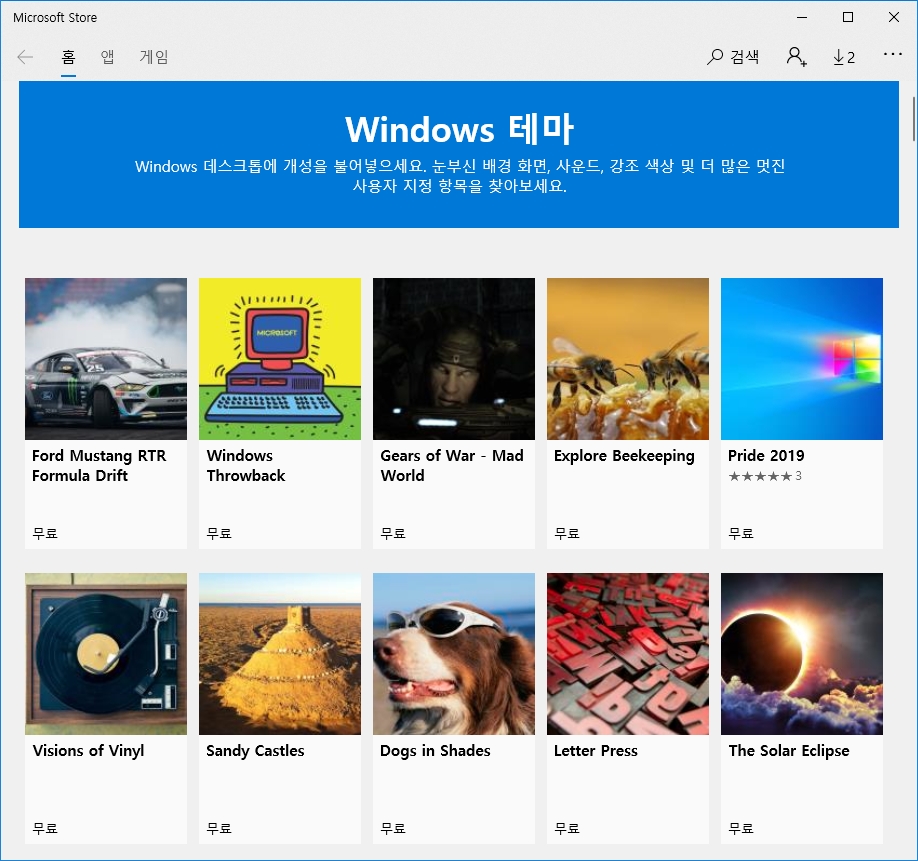The width and height of the screenshot is (918, 861).
Task: Open the Solar Eclipse thumbnail
Action: (x=801, y=654)
